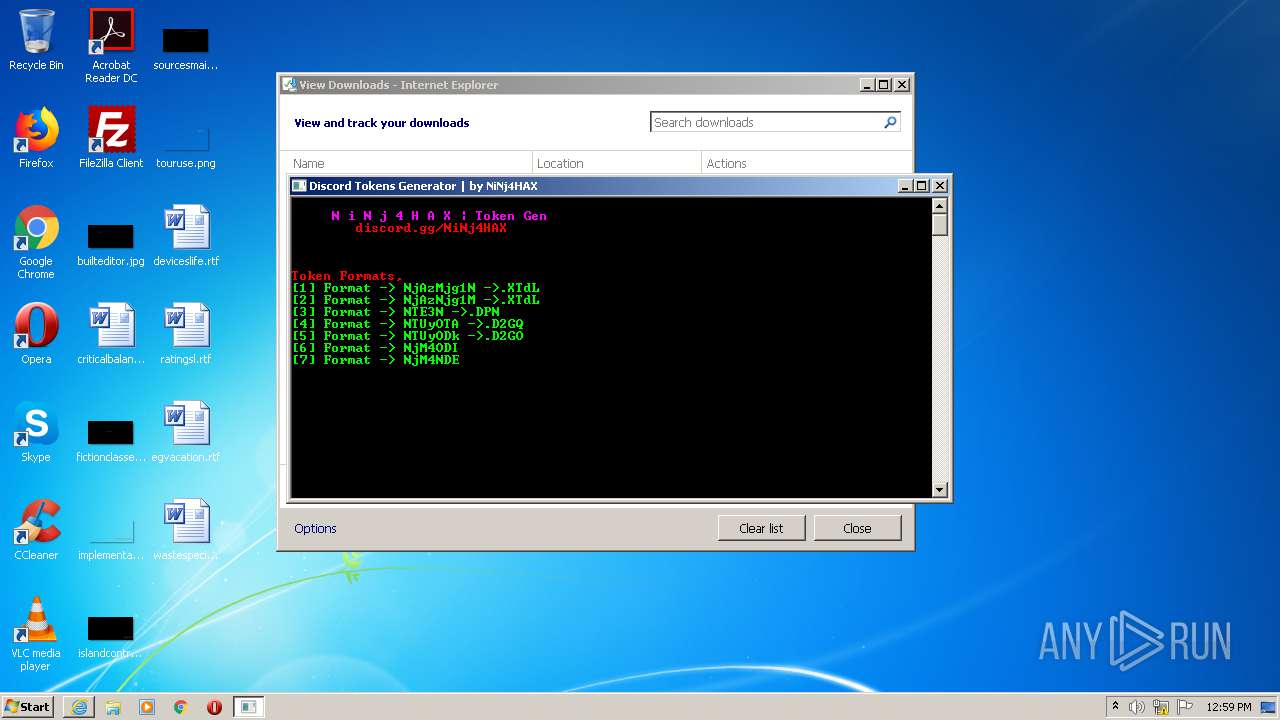Viewport: 1280px width, 720px height.
Task: Open criticalbalan document icon
Action: (x=111, y=334)
